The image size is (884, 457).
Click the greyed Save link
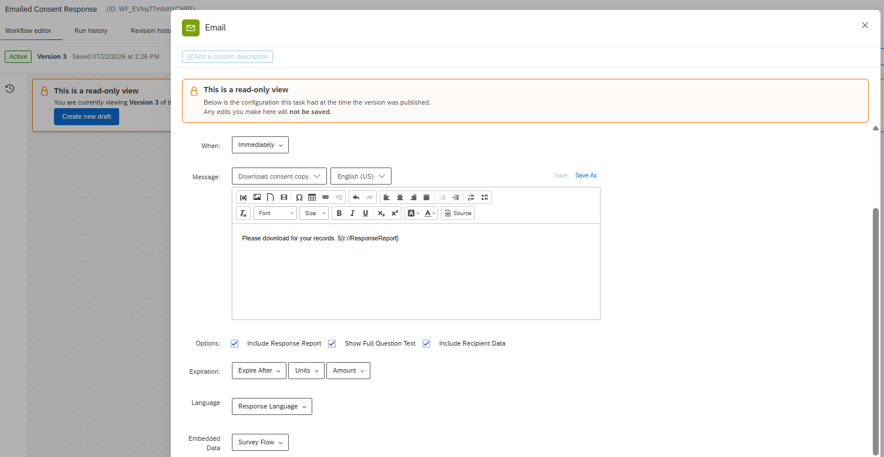[x=560, y=175]
